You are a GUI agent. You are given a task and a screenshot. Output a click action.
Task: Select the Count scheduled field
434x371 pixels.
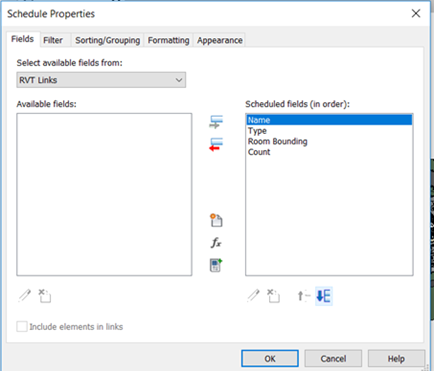pos(329,152)
